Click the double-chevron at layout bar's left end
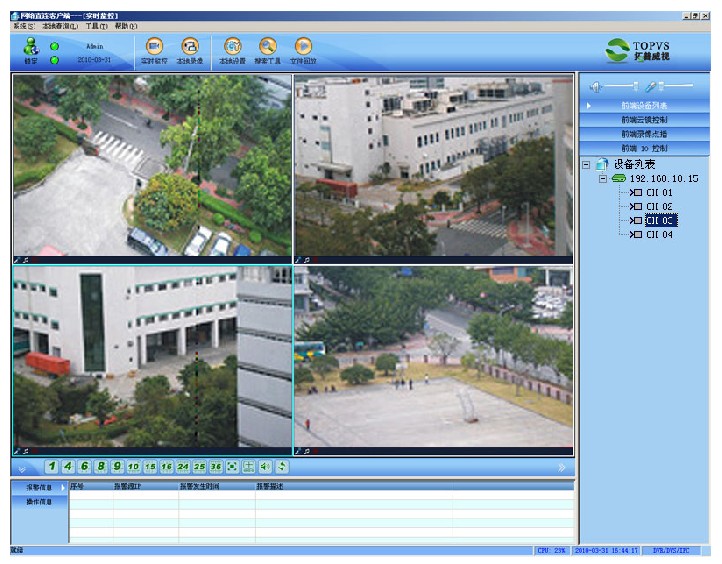Screen dimensions: 722x564 pyautogui.click(x=23, y=467)
